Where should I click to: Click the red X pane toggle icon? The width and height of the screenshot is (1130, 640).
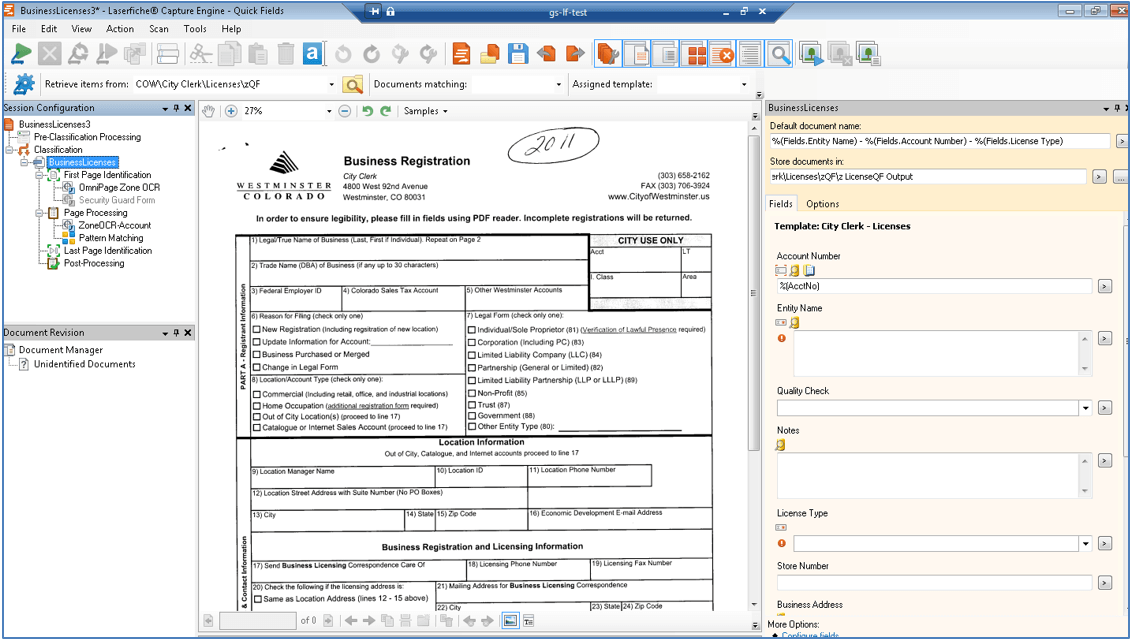[723, 54]
